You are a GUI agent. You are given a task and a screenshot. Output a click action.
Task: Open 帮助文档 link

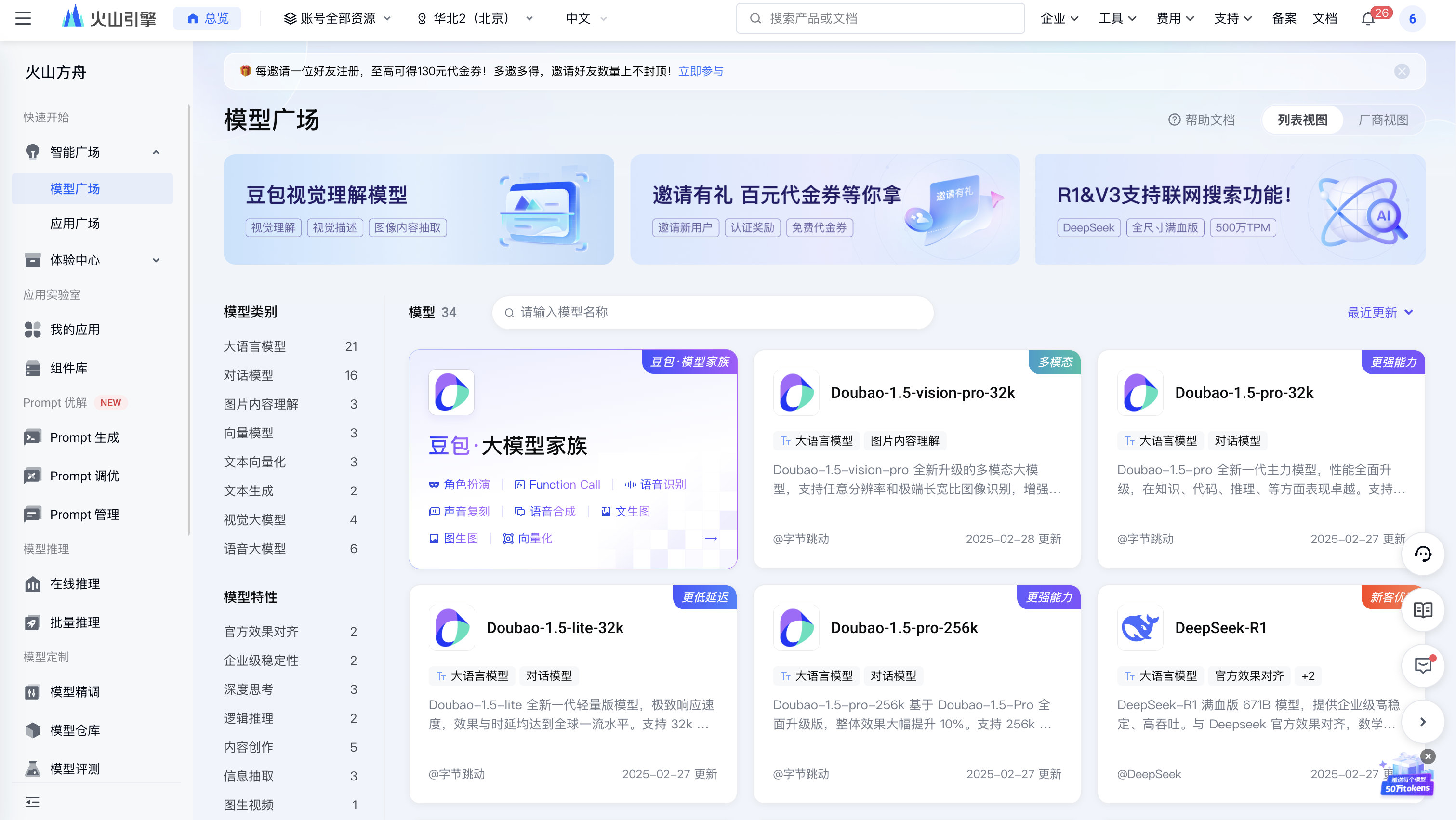tap(1202, 120)
